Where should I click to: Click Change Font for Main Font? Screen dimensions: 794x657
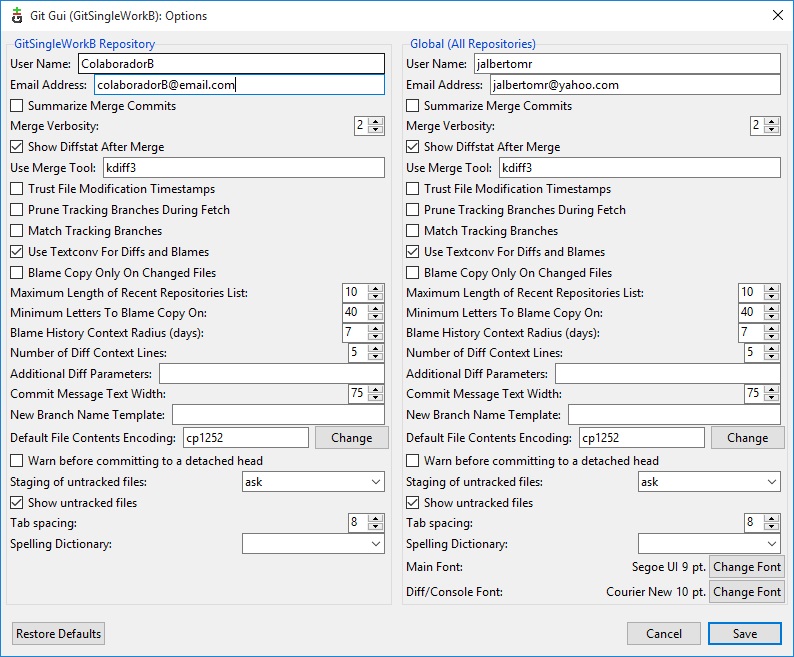746,567
